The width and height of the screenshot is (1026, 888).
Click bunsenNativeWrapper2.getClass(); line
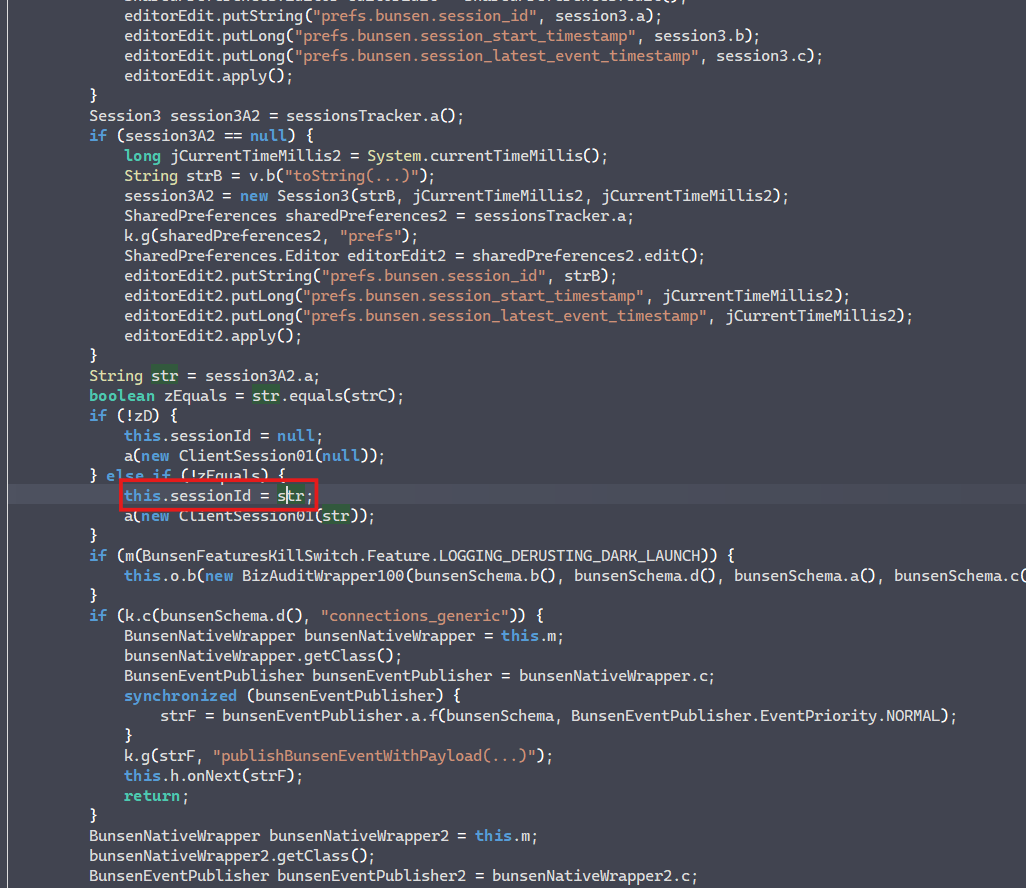point(232,856)
